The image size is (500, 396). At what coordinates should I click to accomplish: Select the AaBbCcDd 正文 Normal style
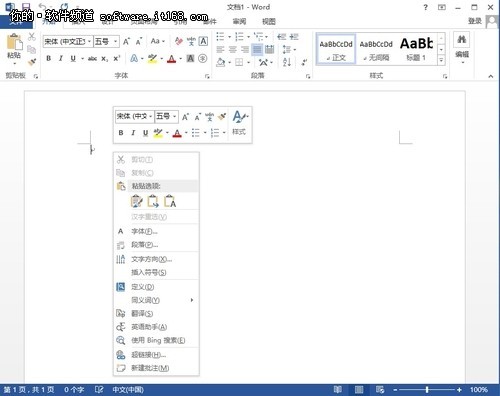click(x=336, y=49)
